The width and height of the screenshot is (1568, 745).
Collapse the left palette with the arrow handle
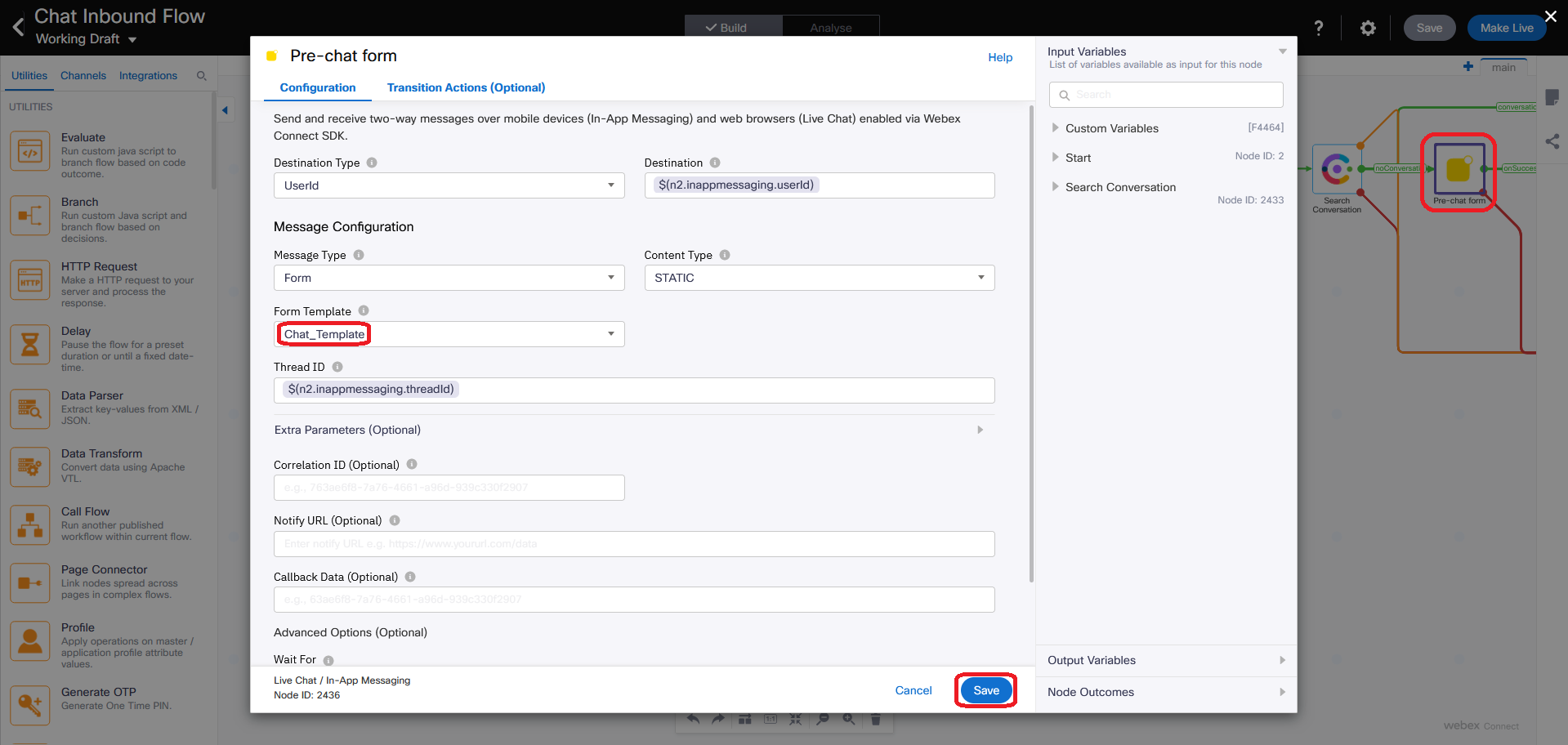[225, 109]
